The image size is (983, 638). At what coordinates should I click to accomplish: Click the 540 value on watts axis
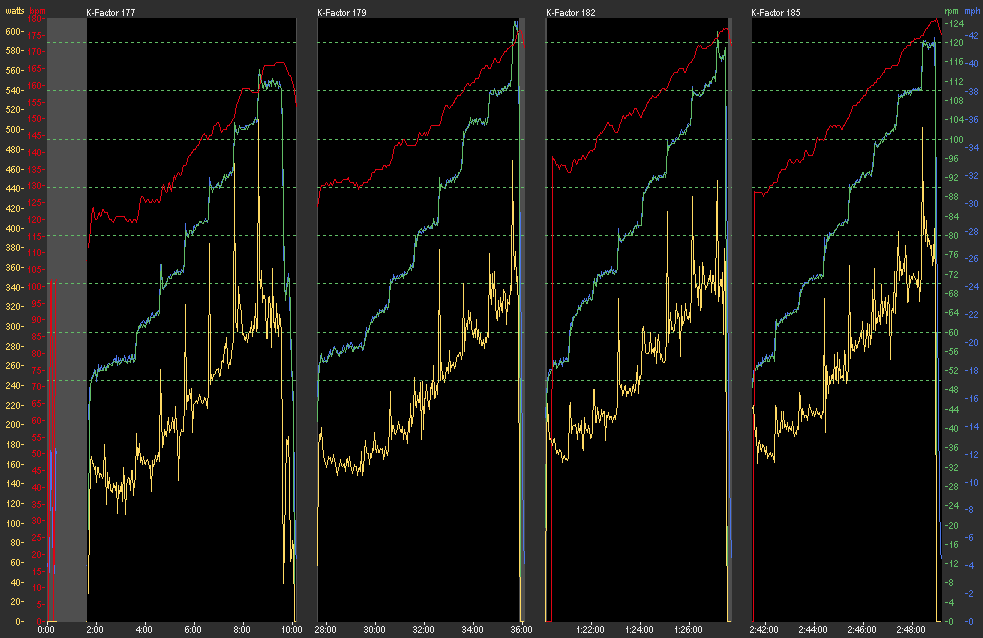tap(13, 90)
